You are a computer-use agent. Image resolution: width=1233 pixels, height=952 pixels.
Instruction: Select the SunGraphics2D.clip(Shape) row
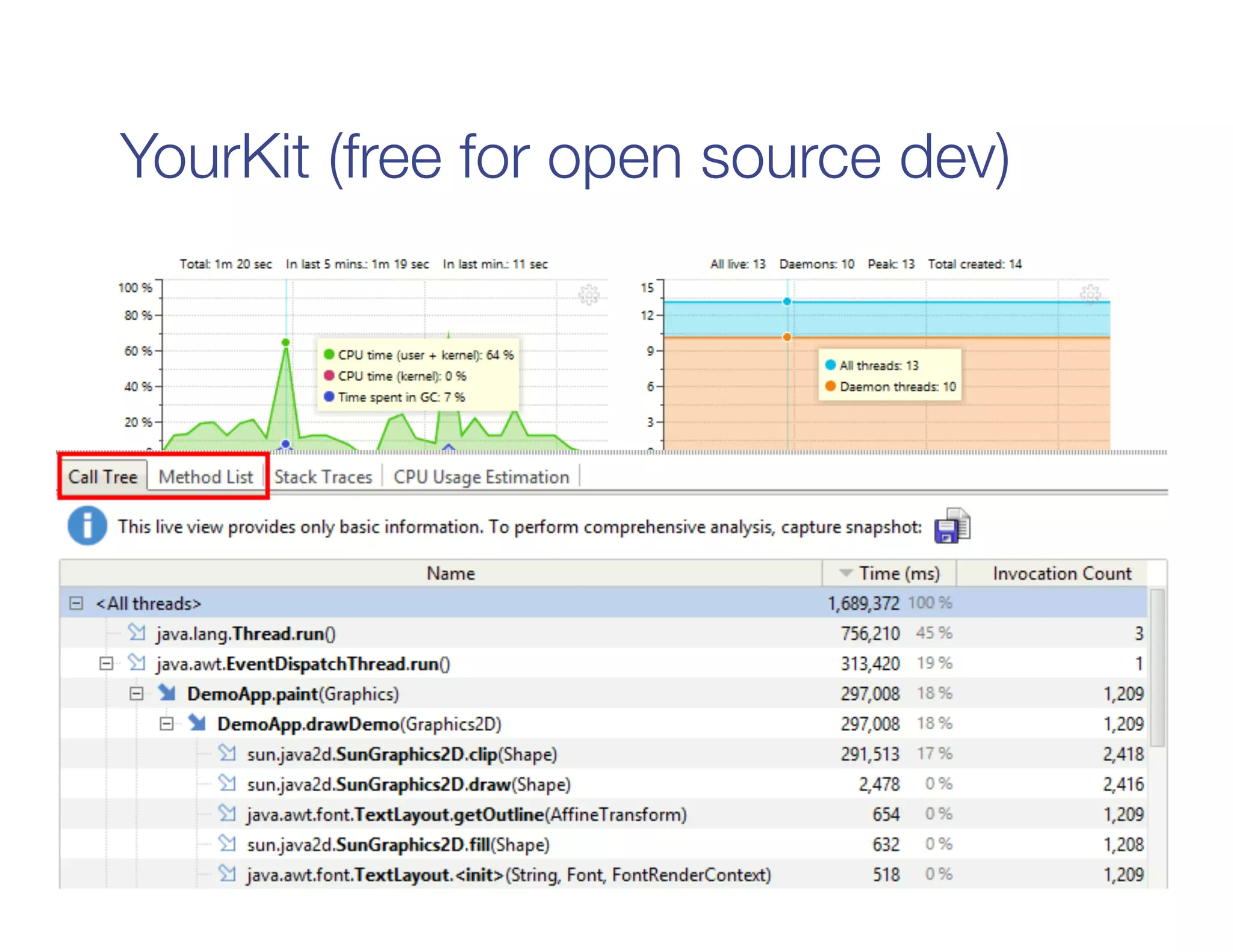pyautogui.click(x=603, y=753)
